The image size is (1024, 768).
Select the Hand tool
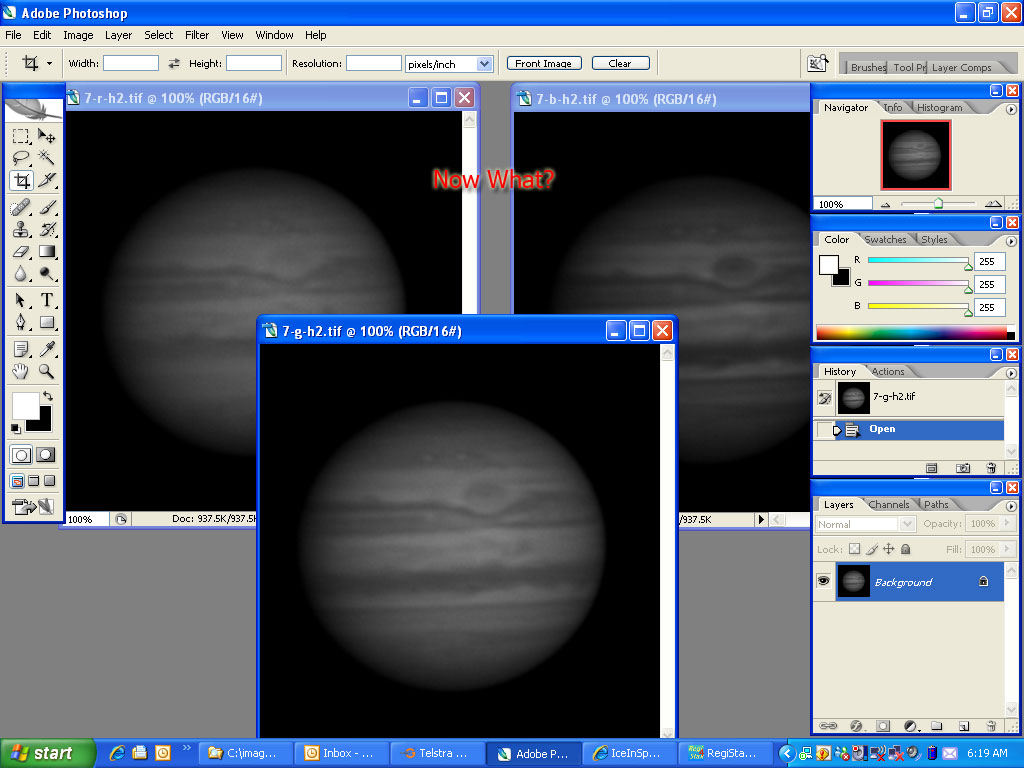pos(21,372)
